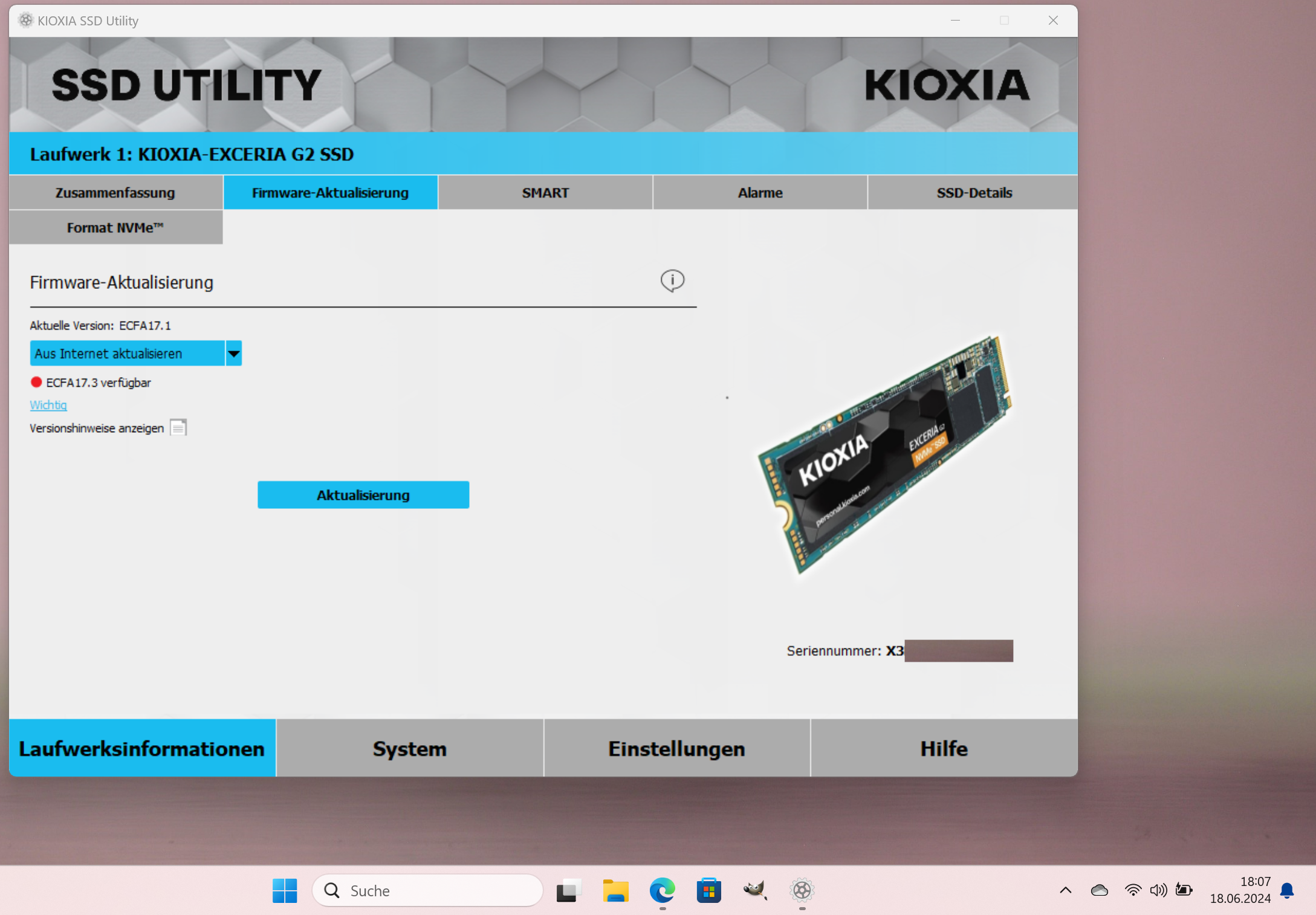Open release notes document icon
The height and width of the screenshot is (915, 1316).
[178, 428]
